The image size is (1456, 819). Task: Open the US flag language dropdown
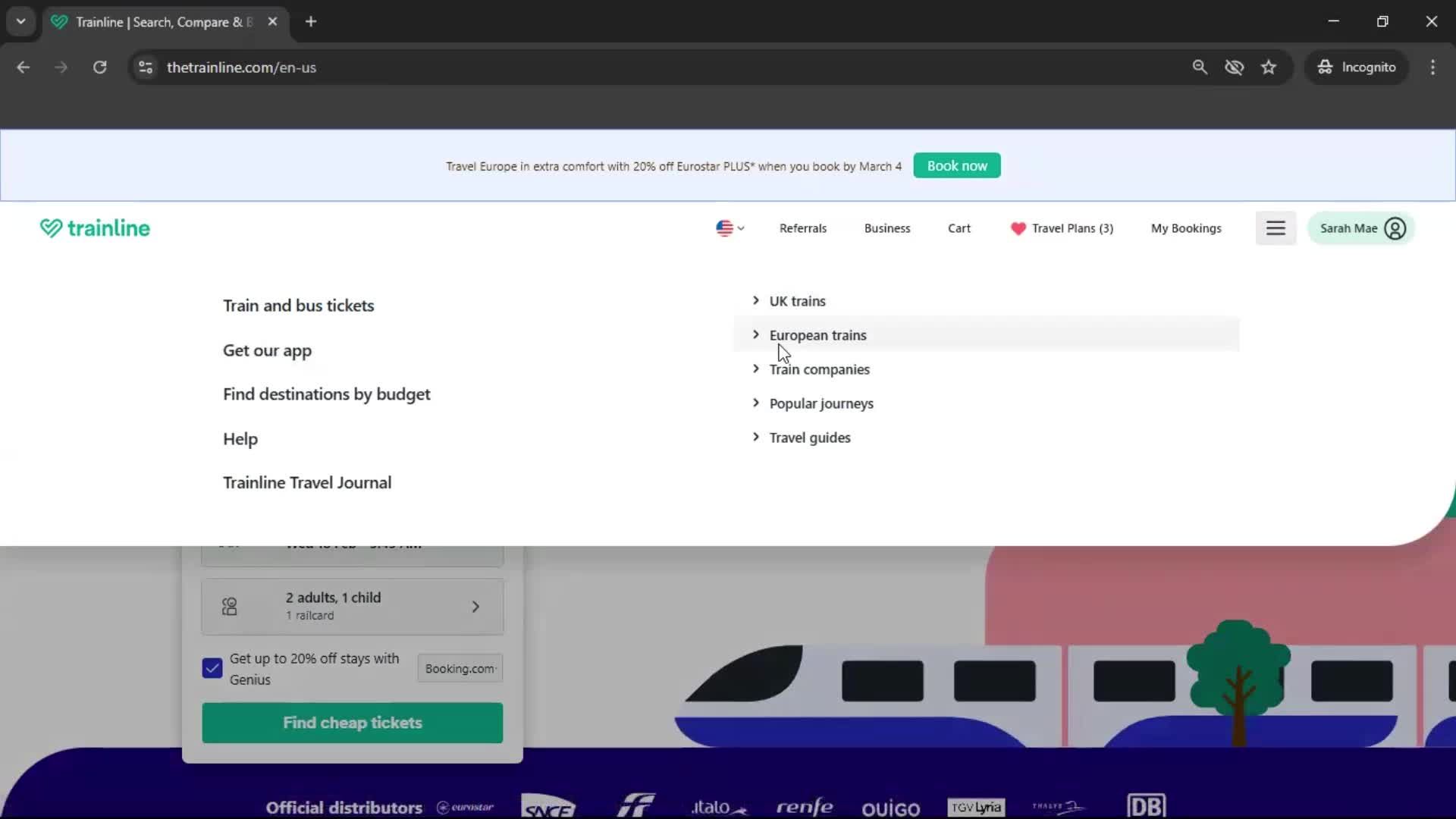coord(729,228)
